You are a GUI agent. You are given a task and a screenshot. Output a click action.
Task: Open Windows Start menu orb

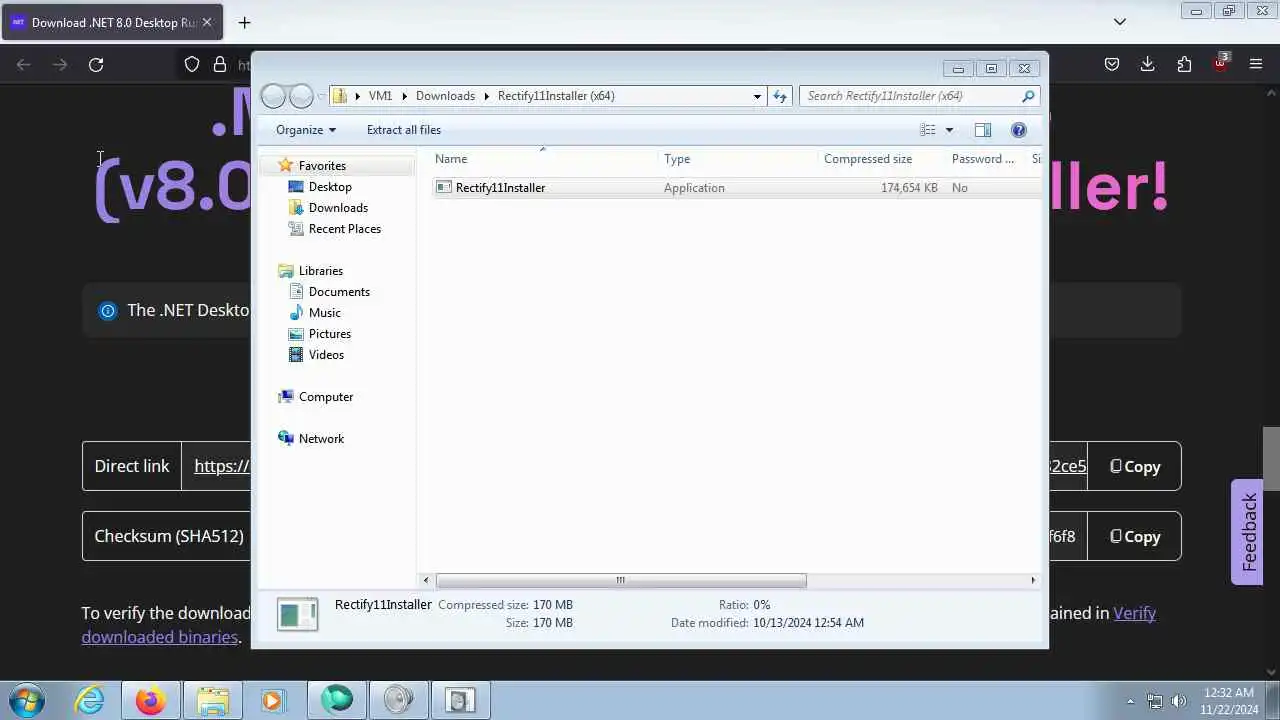pos(26,701)
